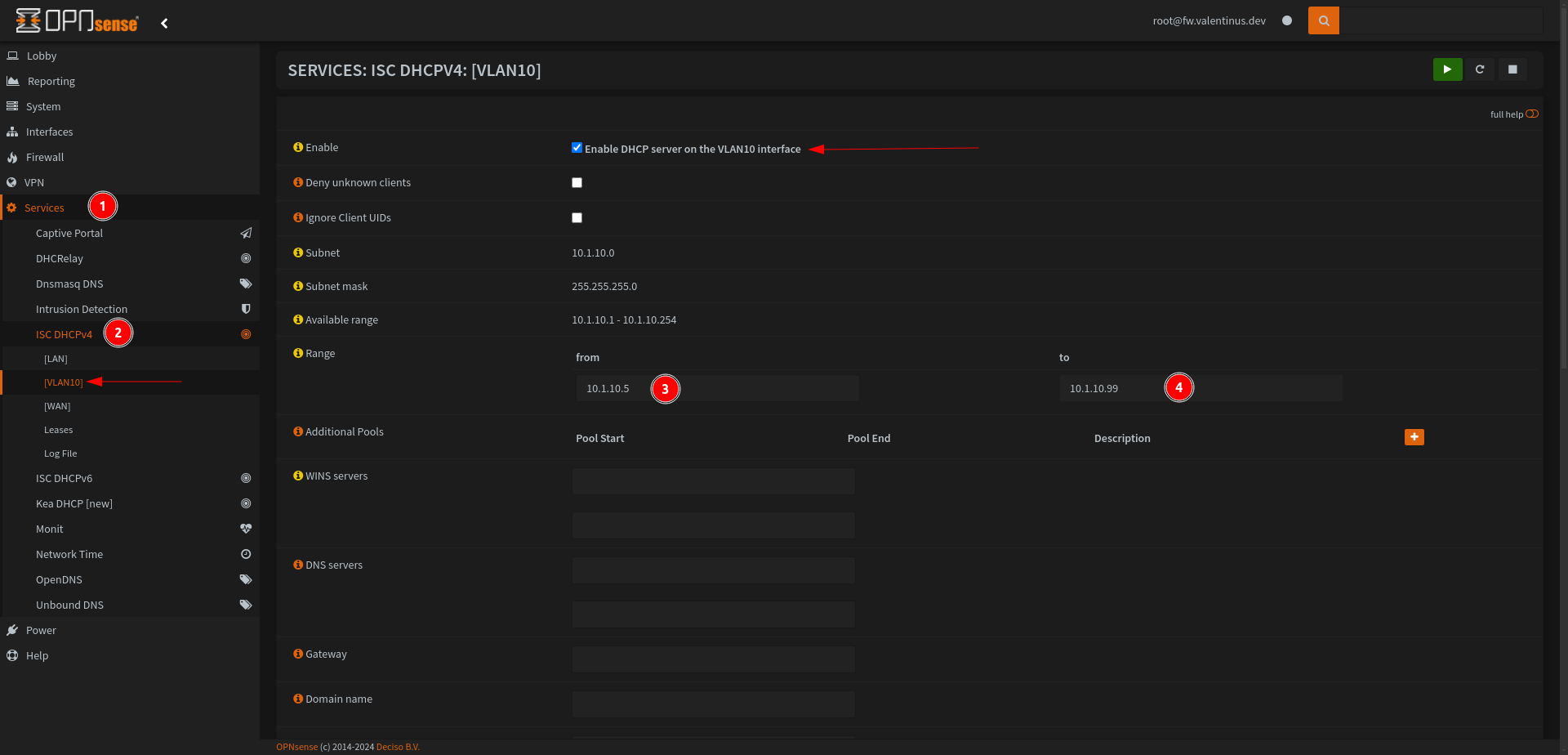Image resolution: width=1568 pixels, height=755 pixels.
Task: Open Monit submenu
Action: (x=131, y=529)
